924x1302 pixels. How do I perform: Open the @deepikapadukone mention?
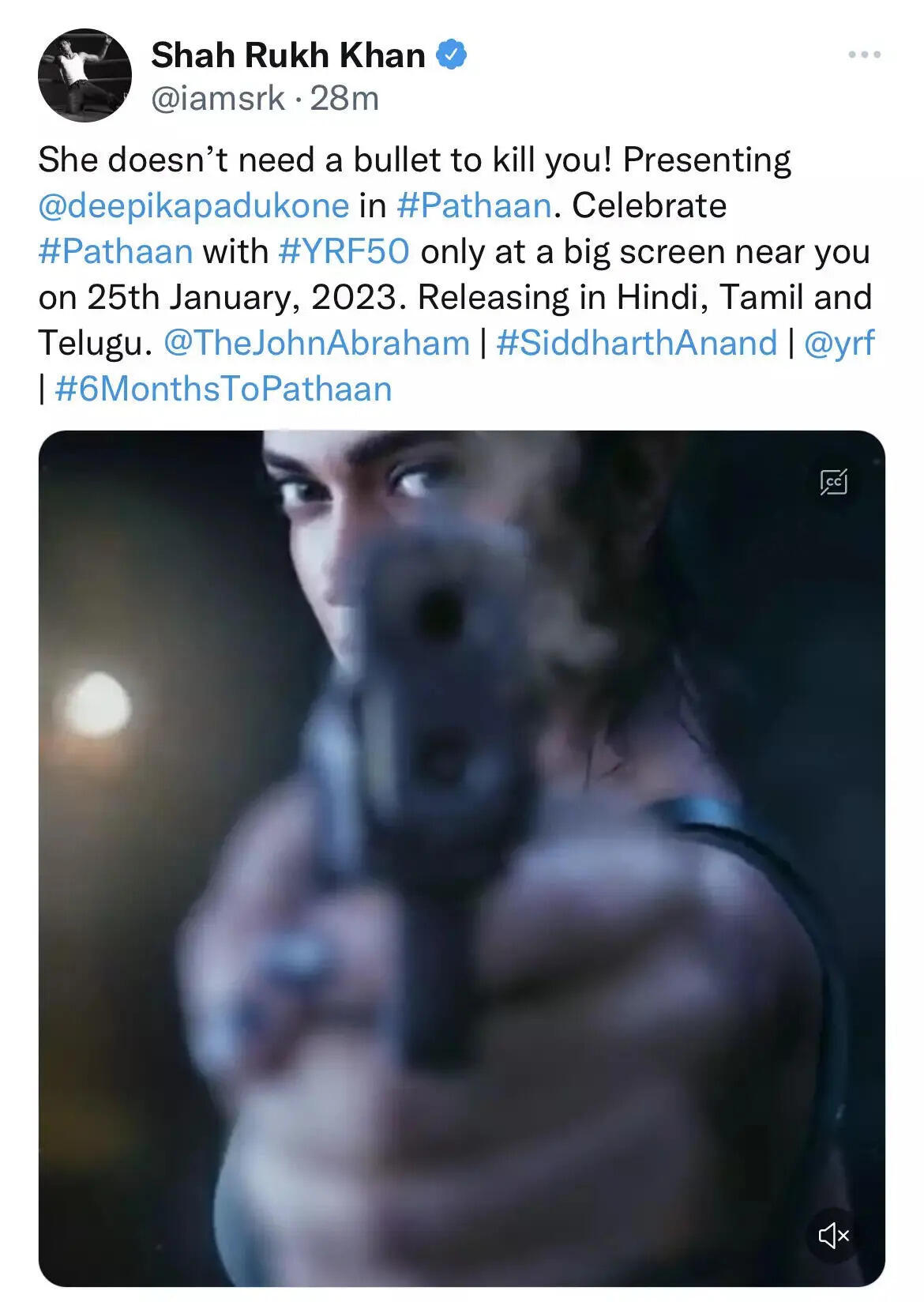pyautogui.click(x=193, y=205)
